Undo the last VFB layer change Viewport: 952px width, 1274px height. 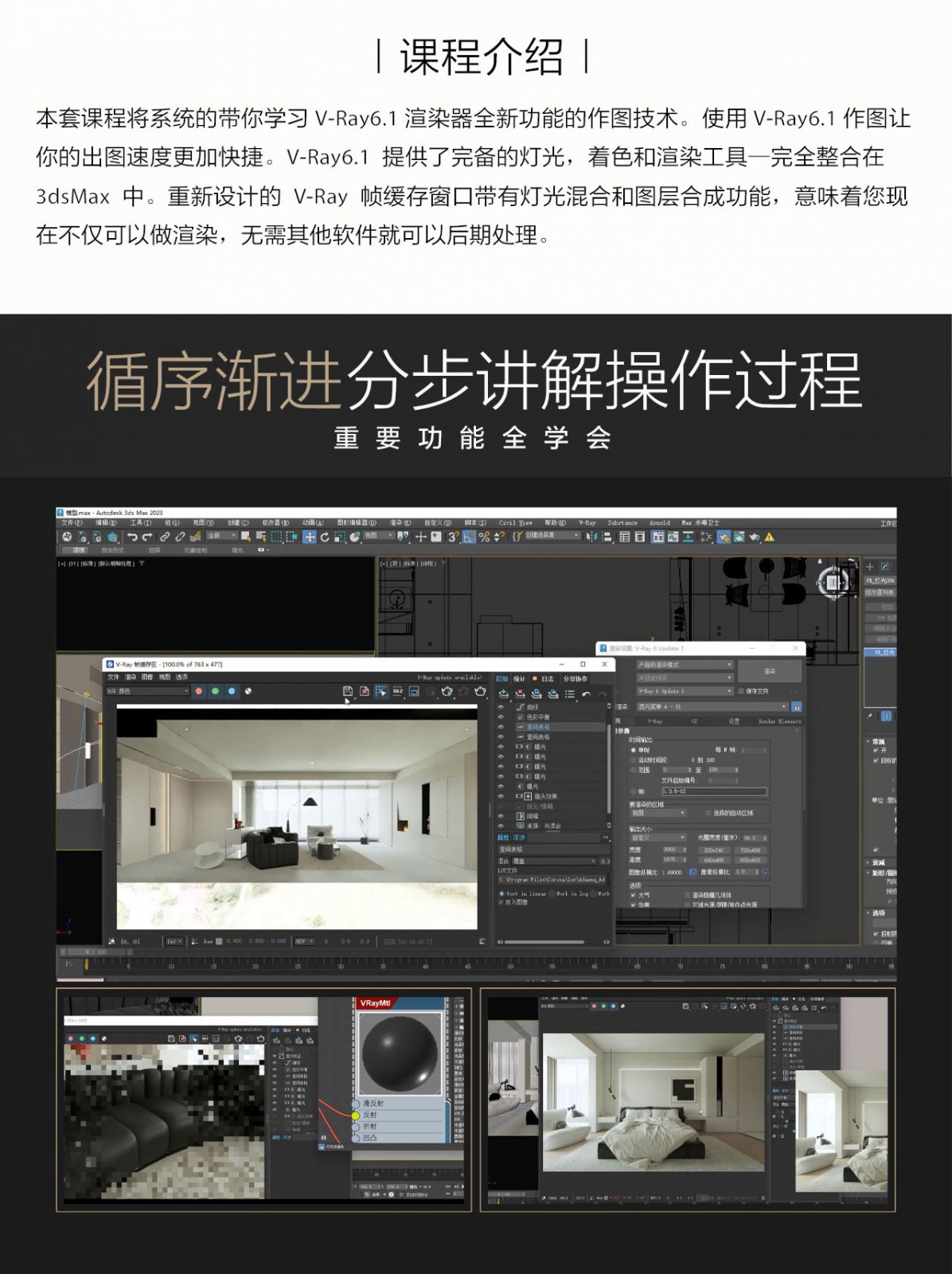tap(587, 694)
